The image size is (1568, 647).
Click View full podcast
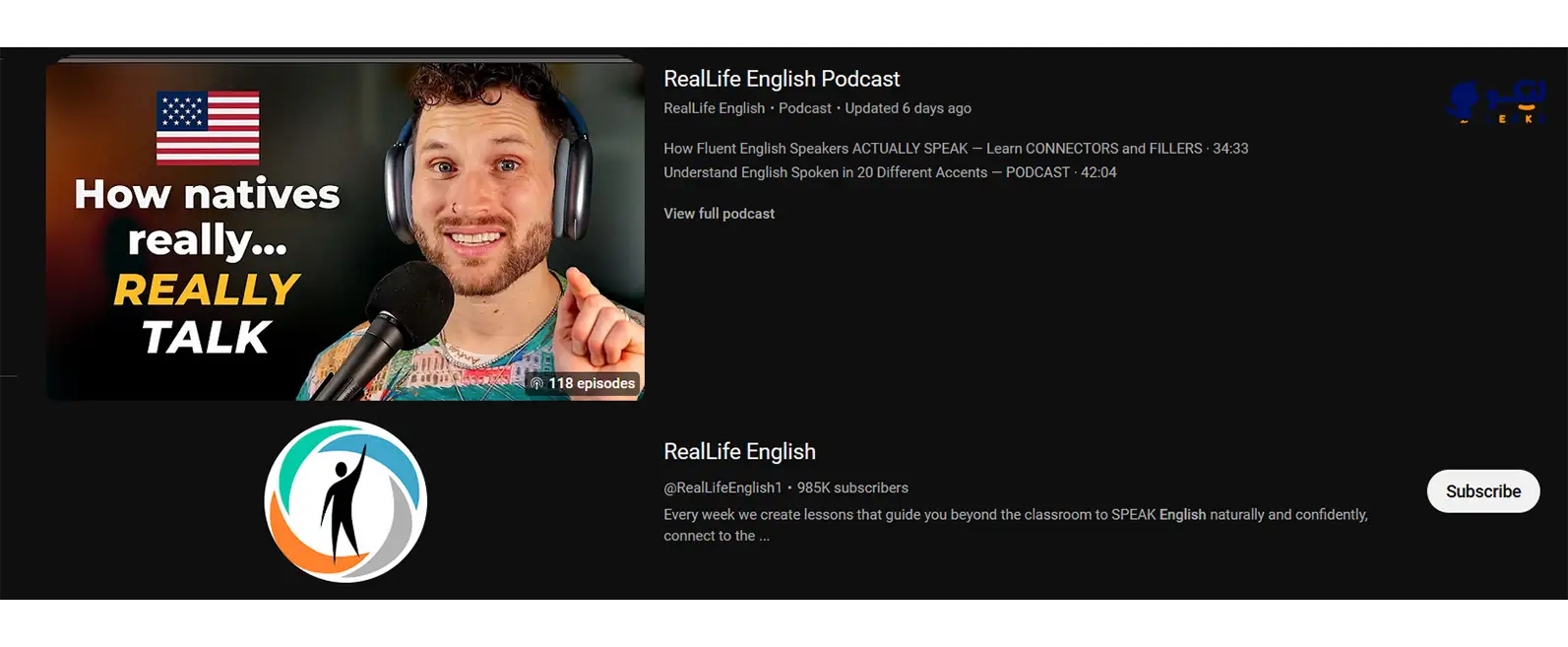tap(719, 214)
